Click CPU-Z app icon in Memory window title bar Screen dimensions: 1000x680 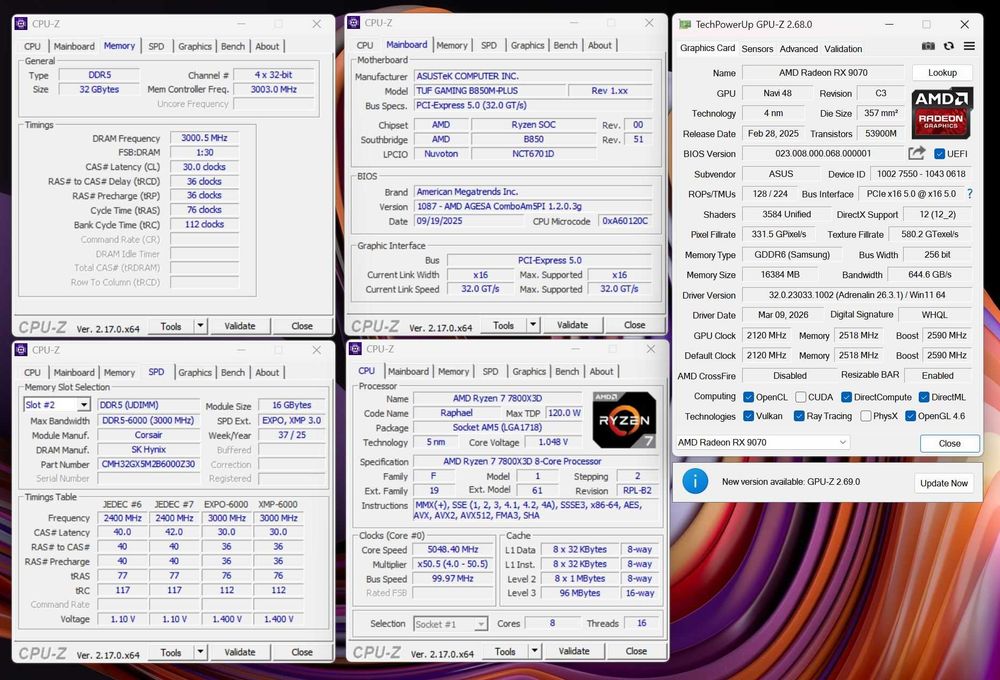click(x=21, y=24)
